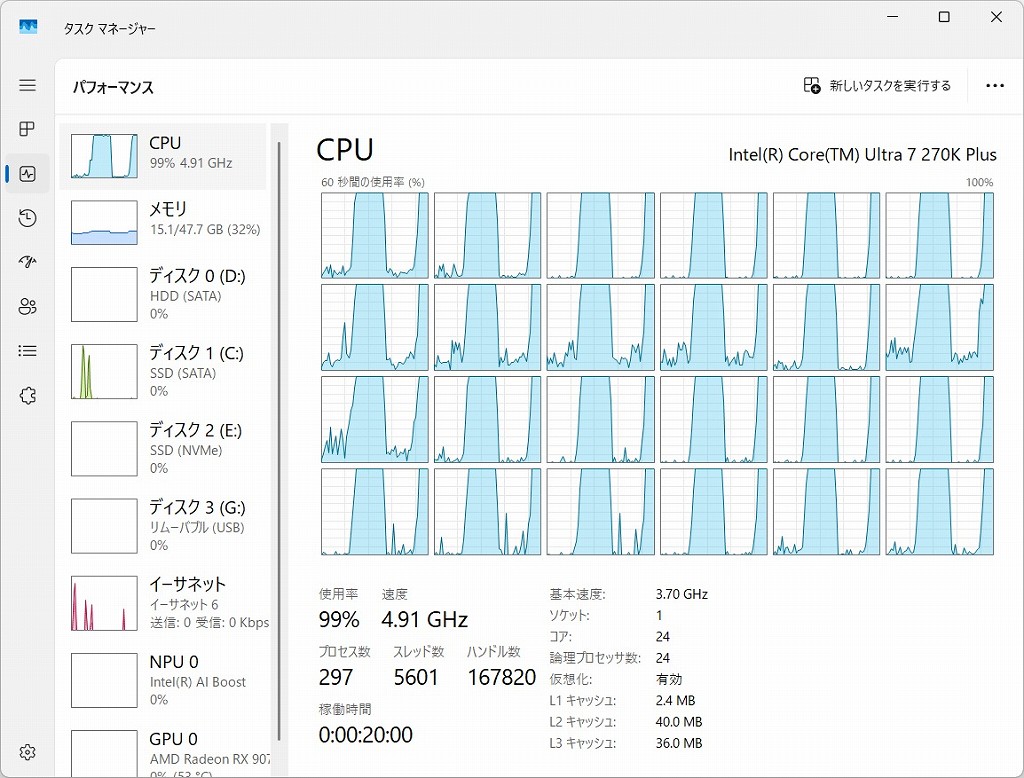Click the L1 キャッシュ 2.4 MB value

point(675,701)
